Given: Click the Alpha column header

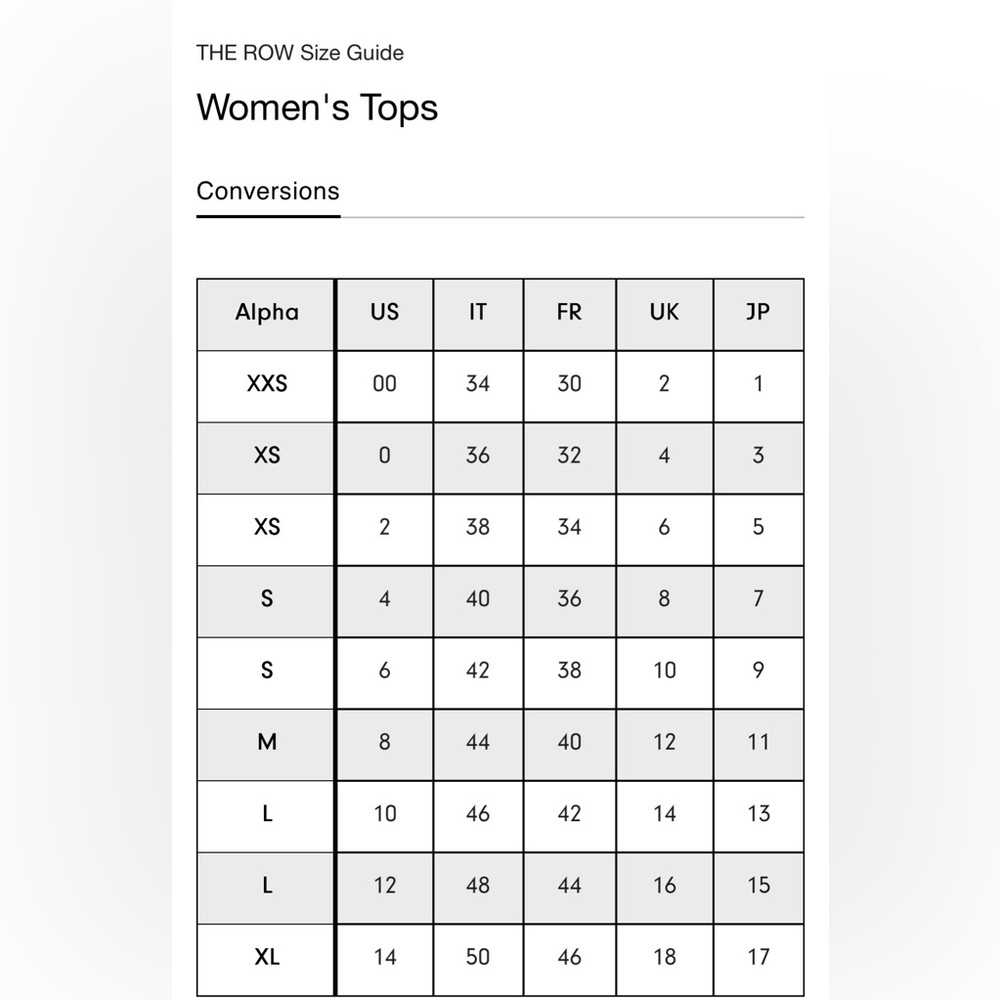Looking at the screenshot, I should click(x=267, y=314).
